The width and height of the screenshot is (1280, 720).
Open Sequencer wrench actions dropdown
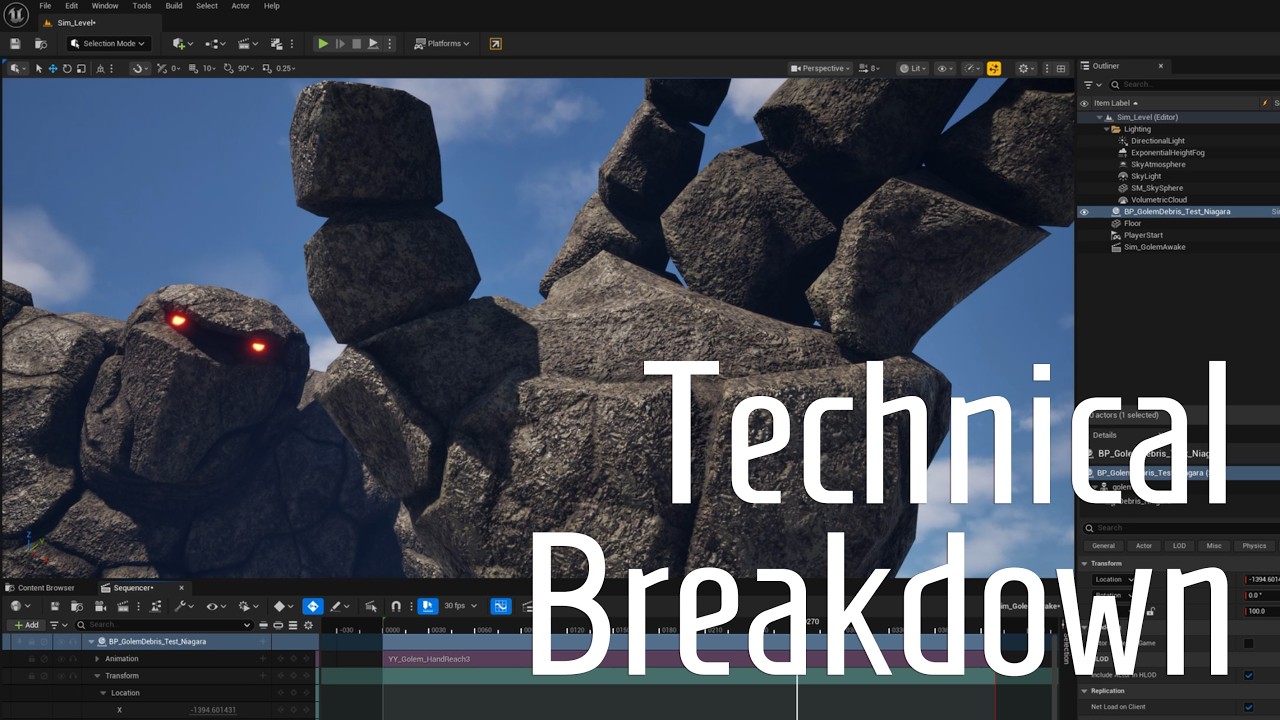[183, 606]
